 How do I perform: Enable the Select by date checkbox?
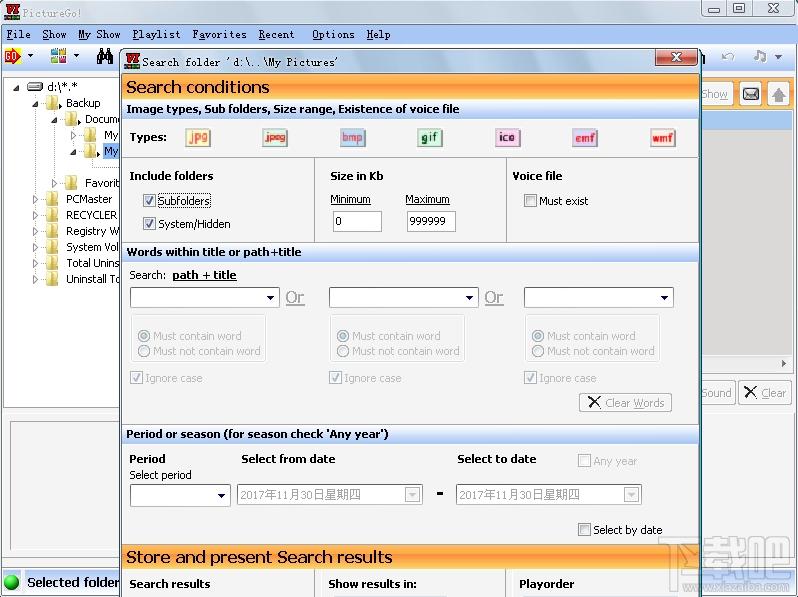(584, 530)
